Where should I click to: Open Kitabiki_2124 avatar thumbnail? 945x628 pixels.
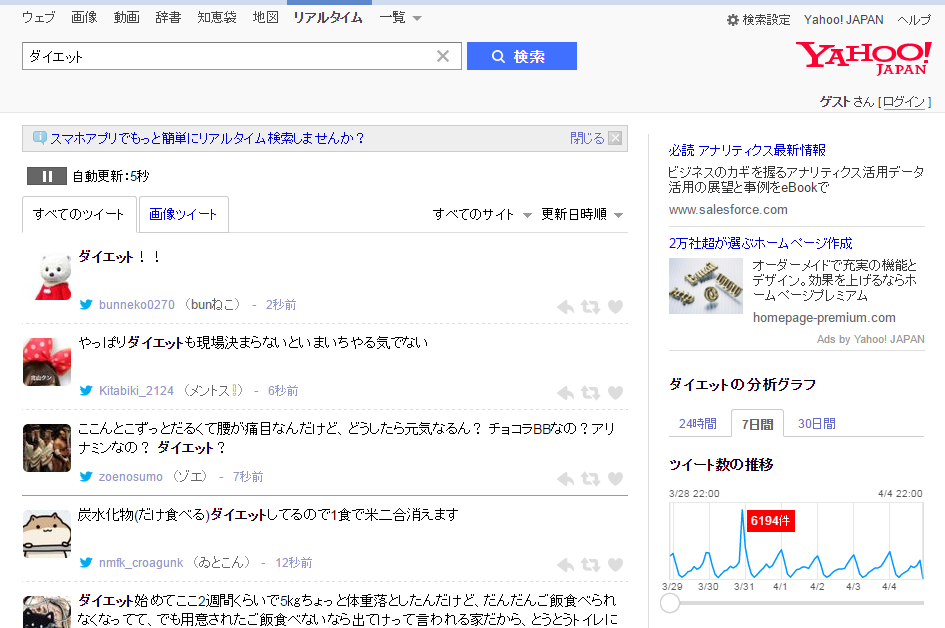(47, 362)
